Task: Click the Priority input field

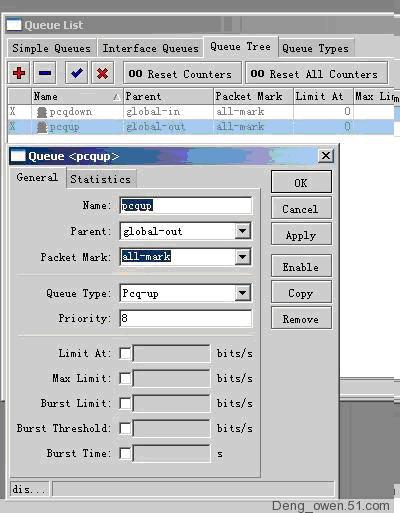Action: point(186,318)
